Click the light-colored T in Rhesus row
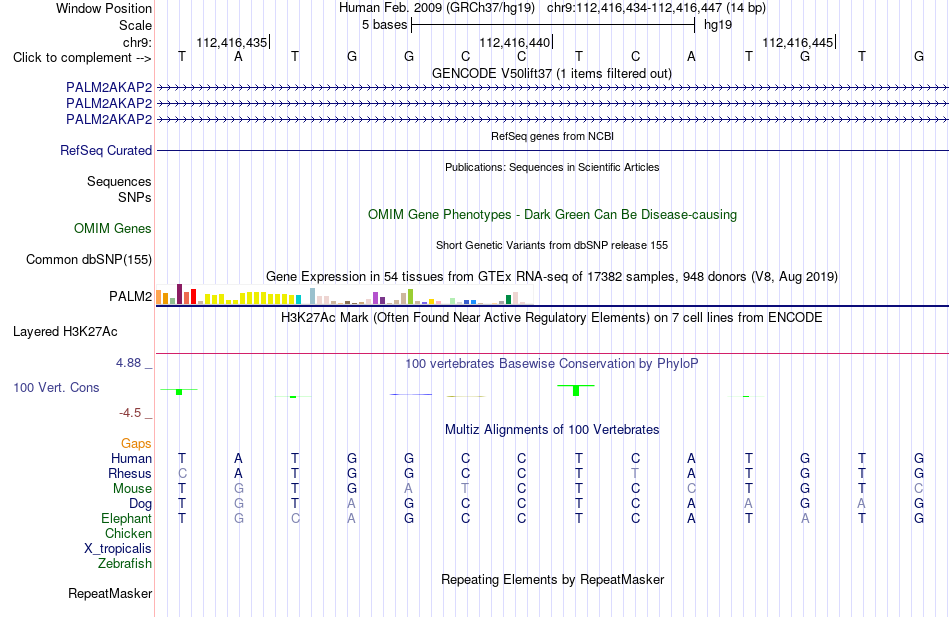Screen dimensions: 950x617 [635, 473]
